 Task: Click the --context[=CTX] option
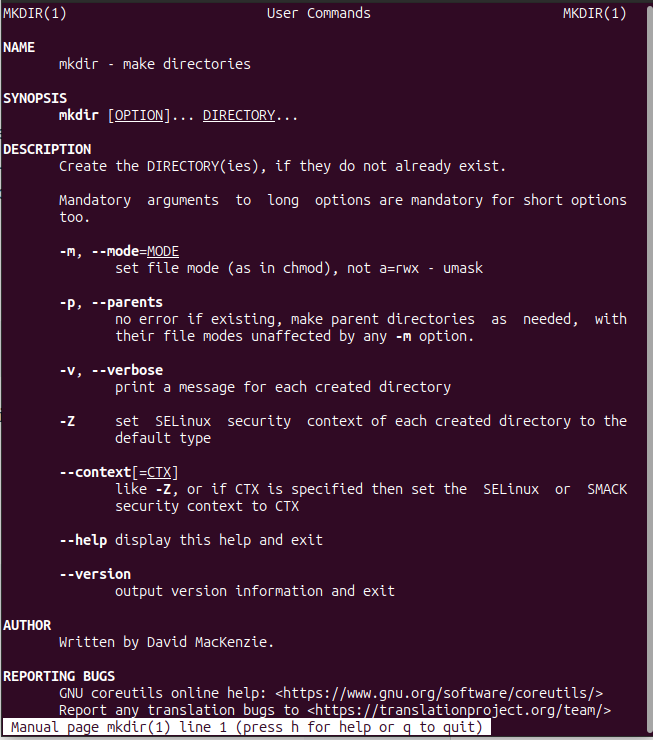(x=119, y=472)
